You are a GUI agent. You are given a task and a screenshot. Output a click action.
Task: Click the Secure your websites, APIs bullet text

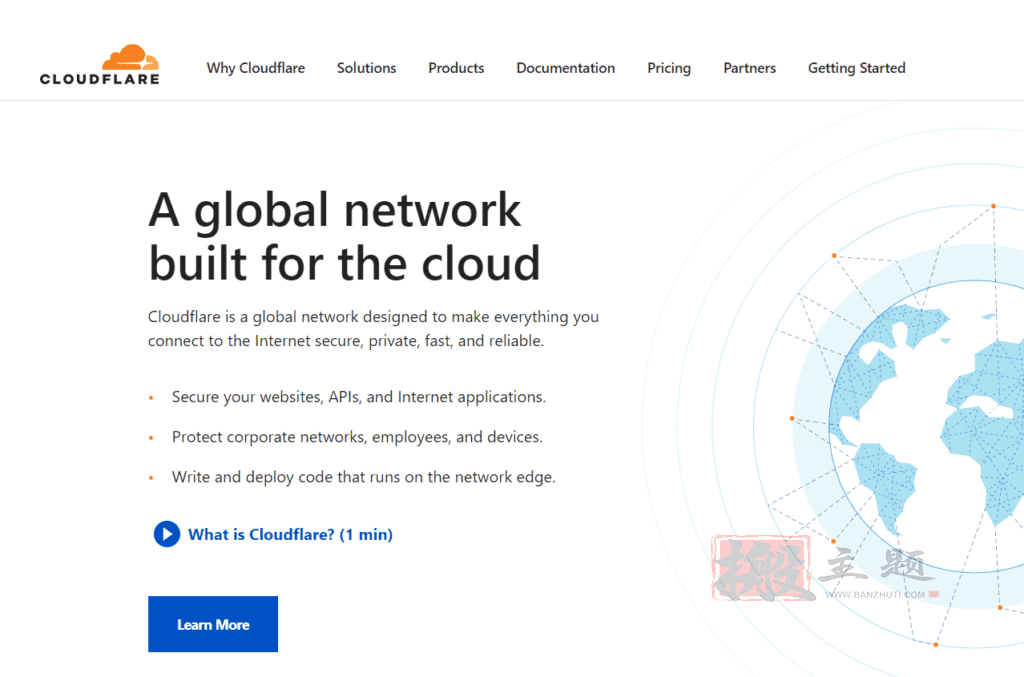359,397
